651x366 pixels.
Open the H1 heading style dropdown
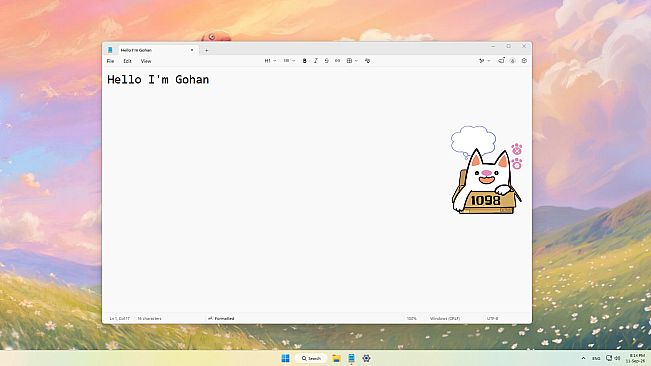(x=270, y=61)
